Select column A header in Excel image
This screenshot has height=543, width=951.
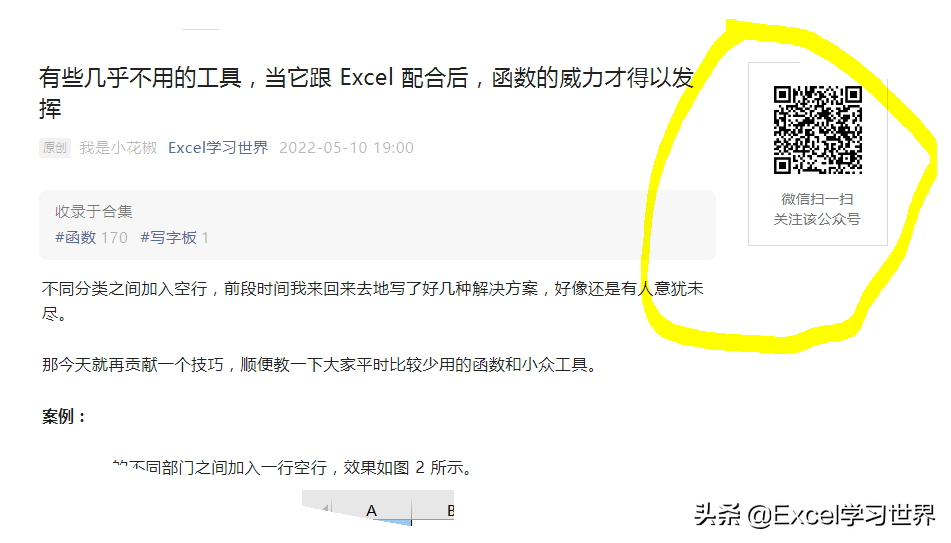click(372, 510)
